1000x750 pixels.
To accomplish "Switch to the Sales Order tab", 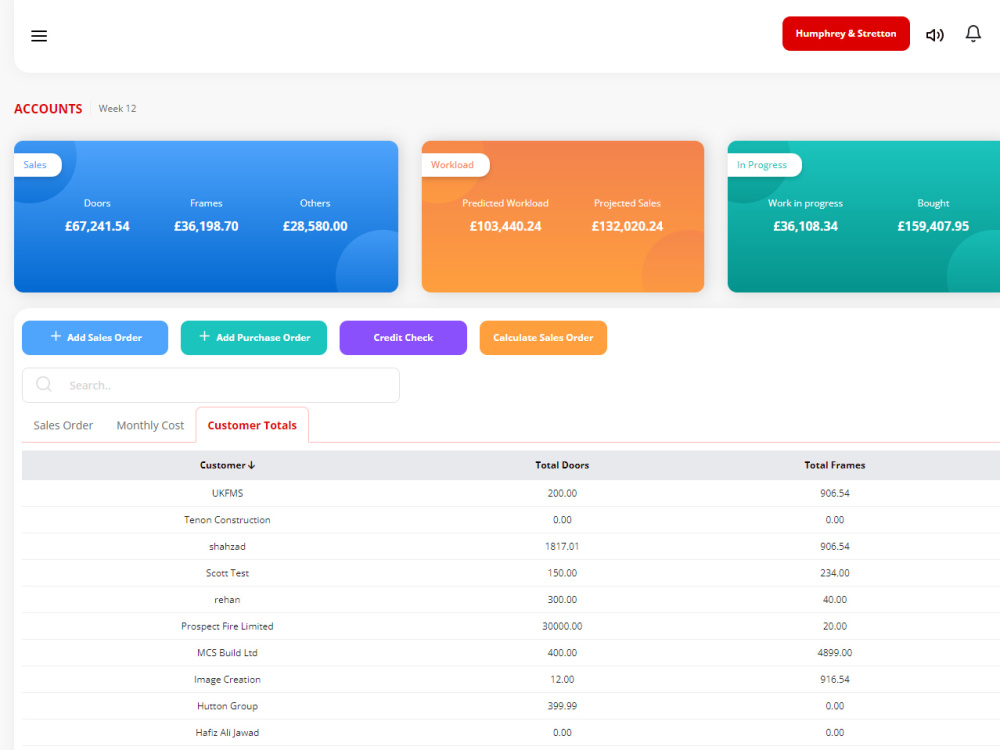I will click(x=63, y=425).
